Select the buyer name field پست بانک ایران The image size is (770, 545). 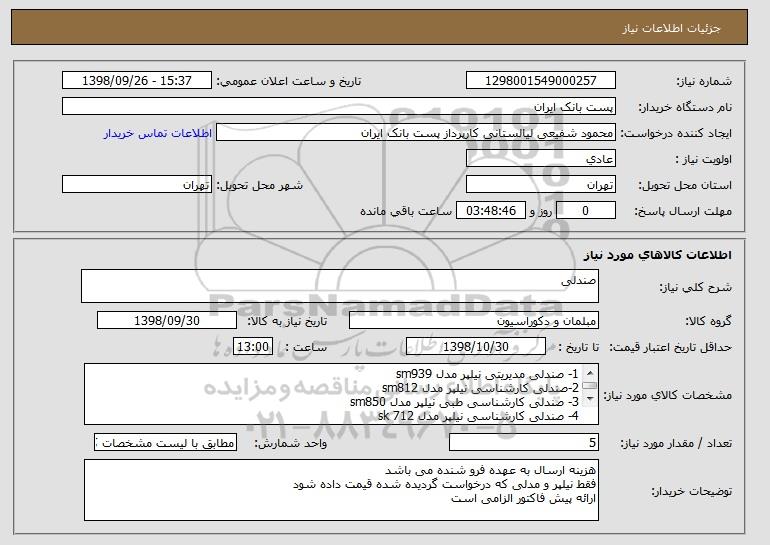point(339,107)
